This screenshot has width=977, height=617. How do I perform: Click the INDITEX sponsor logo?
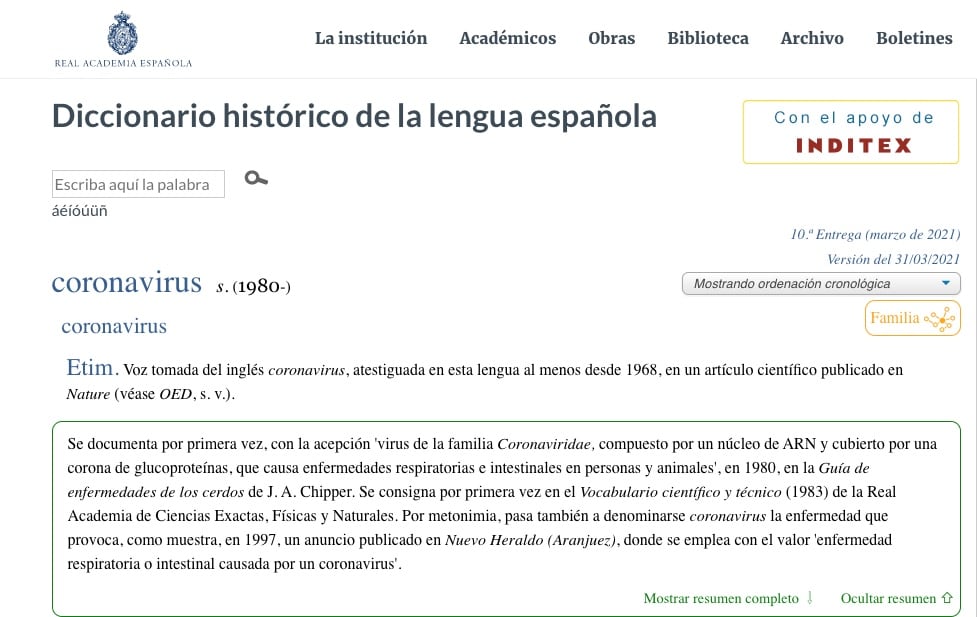853,145
